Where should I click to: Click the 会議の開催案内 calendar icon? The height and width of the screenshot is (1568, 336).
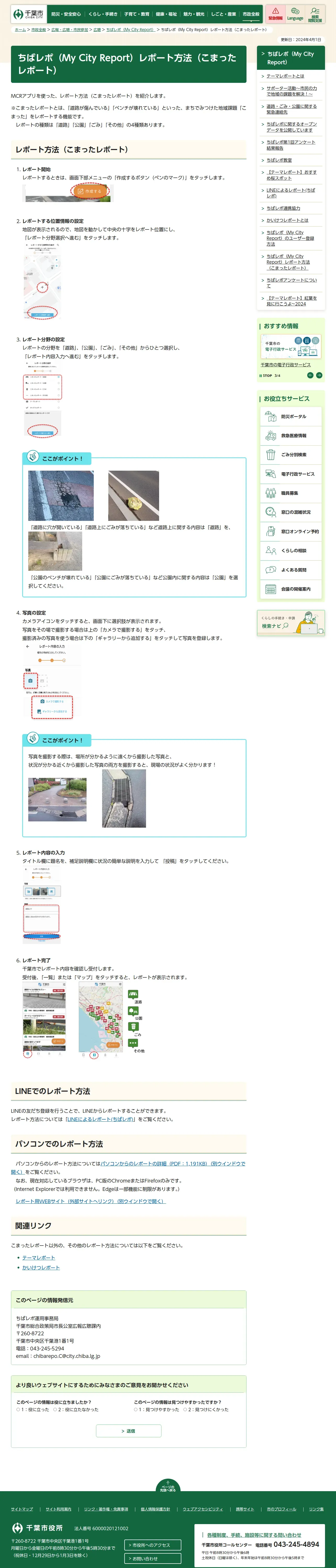point(271,589)
